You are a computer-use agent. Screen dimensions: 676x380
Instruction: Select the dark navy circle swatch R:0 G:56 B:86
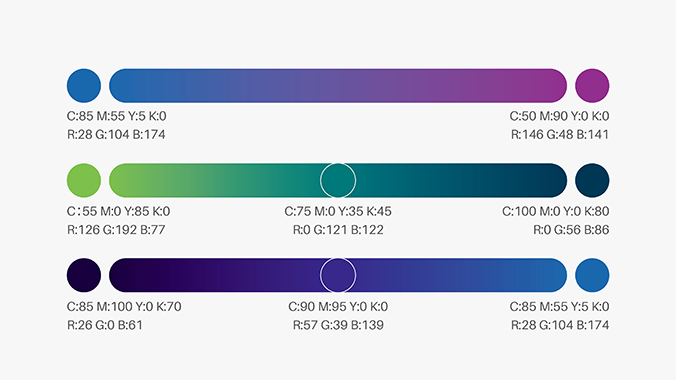[x=592, y=180]
